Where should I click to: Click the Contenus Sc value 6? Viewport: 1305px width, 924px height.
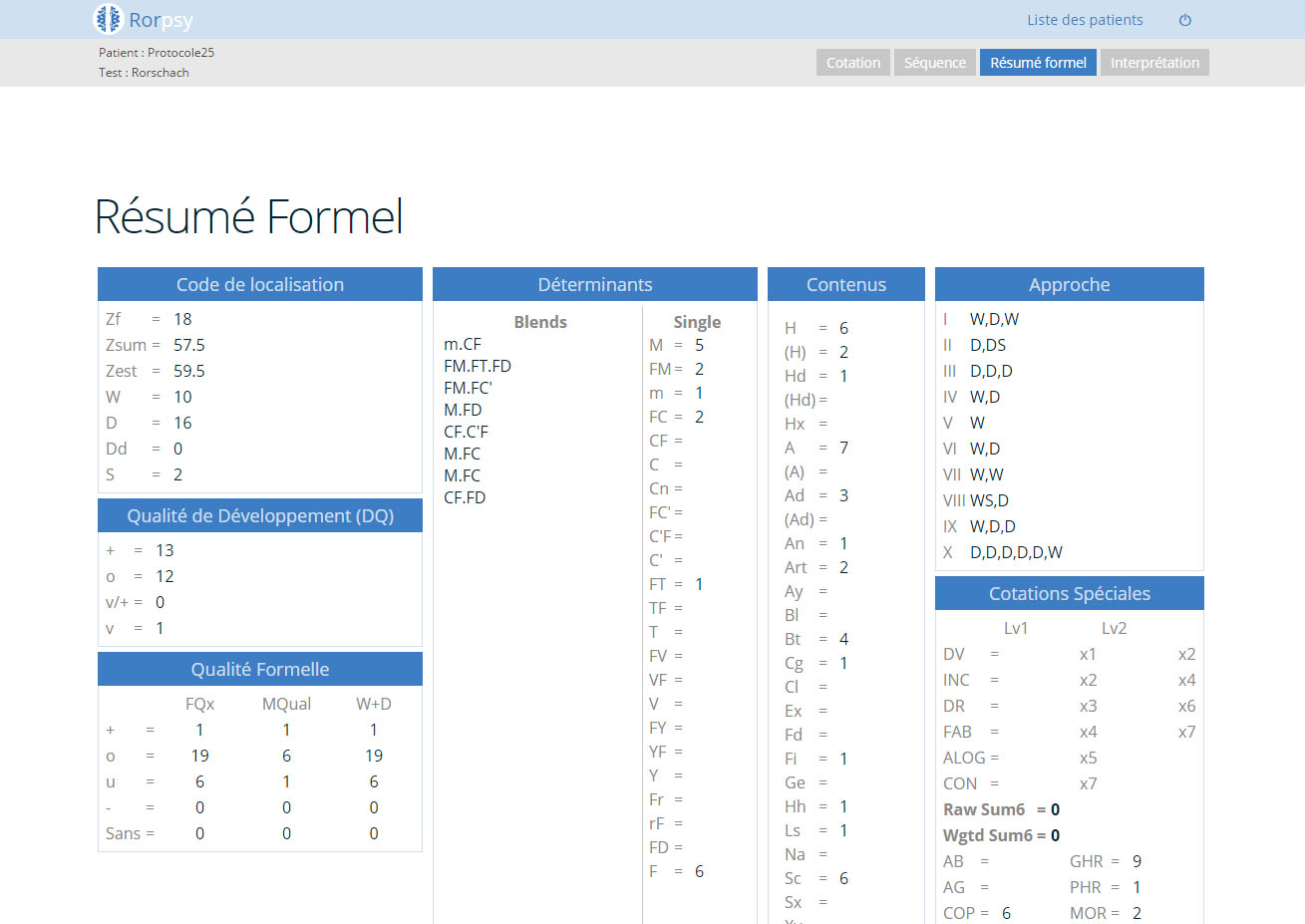pyautogui.click(x=843, y=878)
